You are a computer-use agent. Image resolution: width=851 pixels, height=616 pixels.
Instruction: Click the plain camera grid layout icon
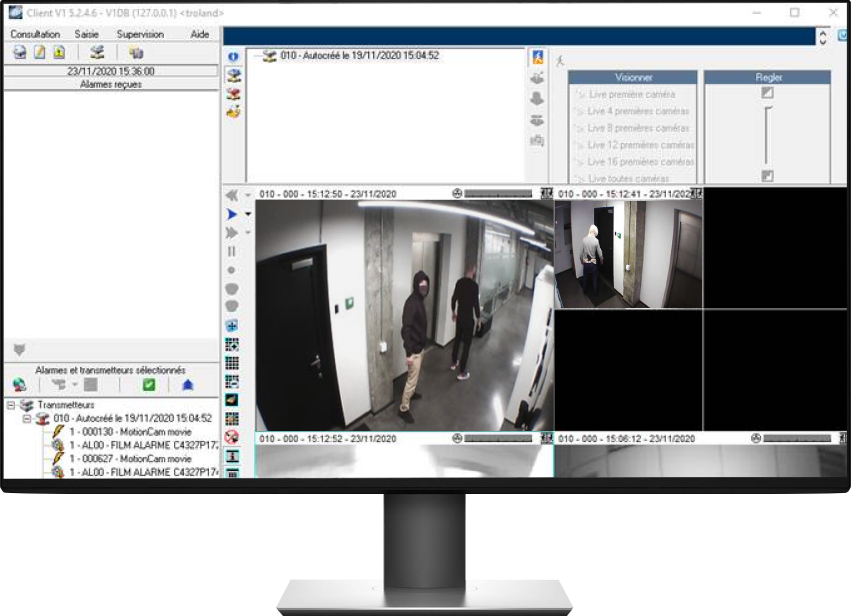pyautogui.click(x=232, y=363)
